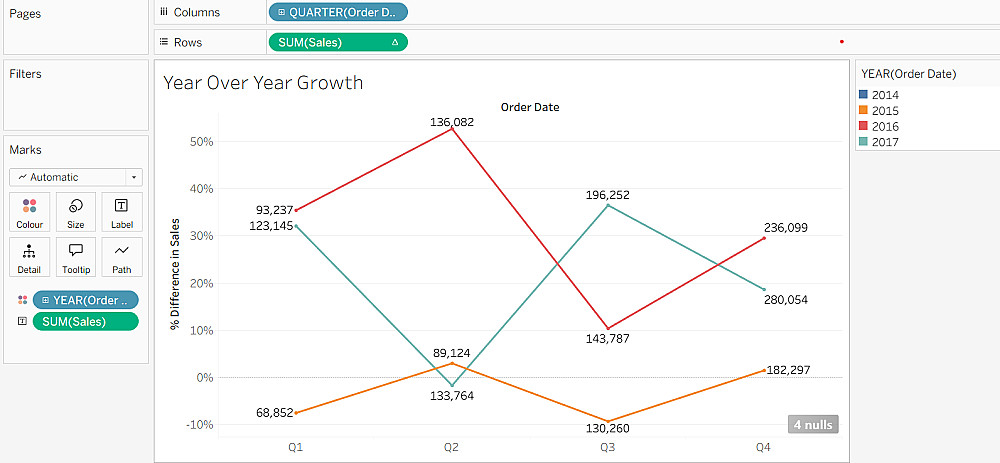Expand the QUARTER(Order Date) pill plus sign
Screen dimensions: 1000x463
pos(281,12)
